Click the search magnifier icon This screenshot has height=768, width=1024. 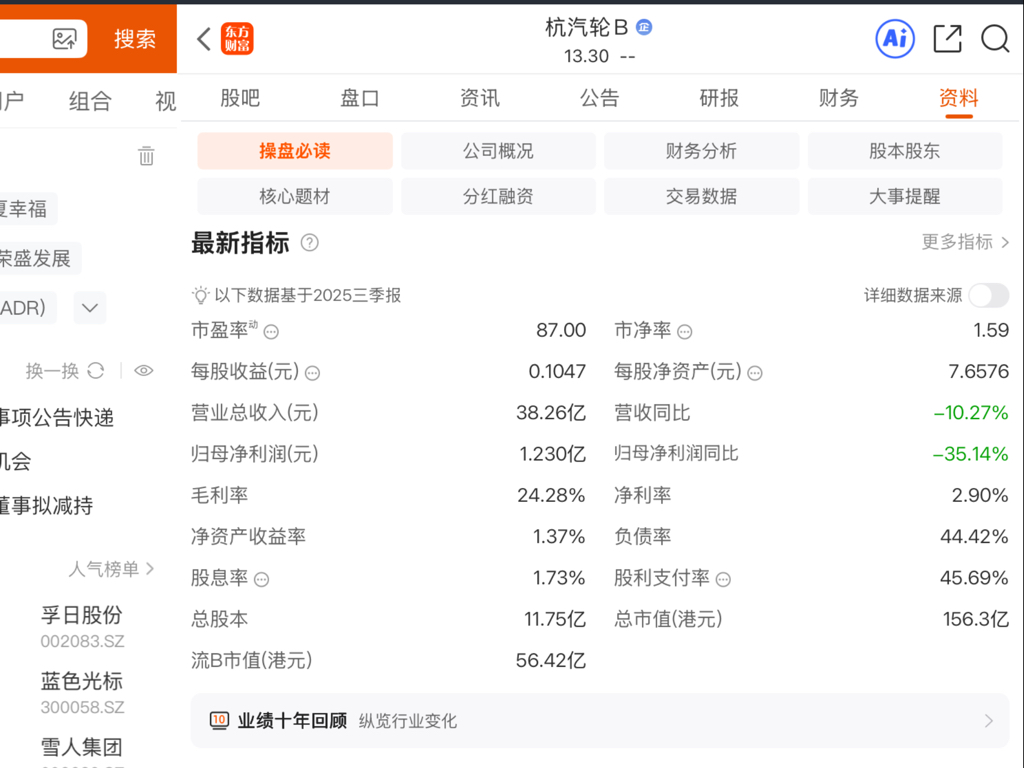[995, 39]
